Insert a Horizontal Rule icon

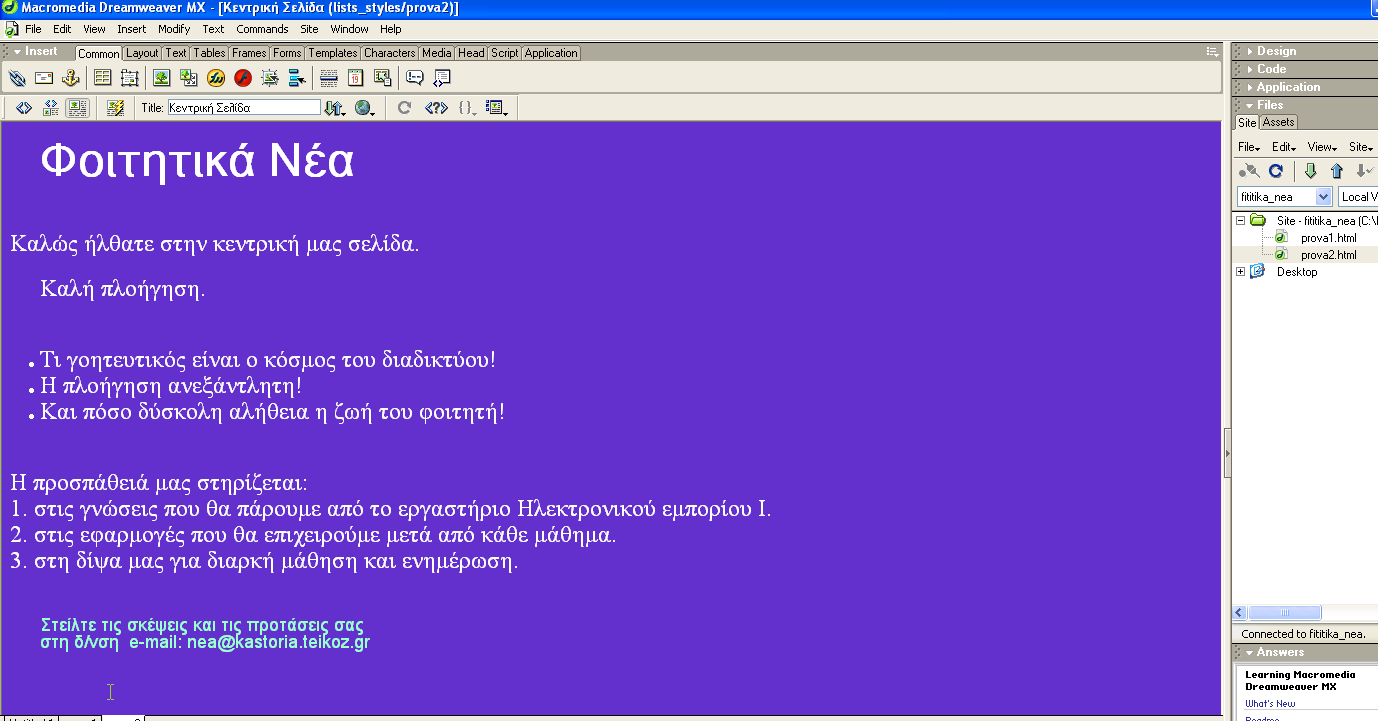328,77
